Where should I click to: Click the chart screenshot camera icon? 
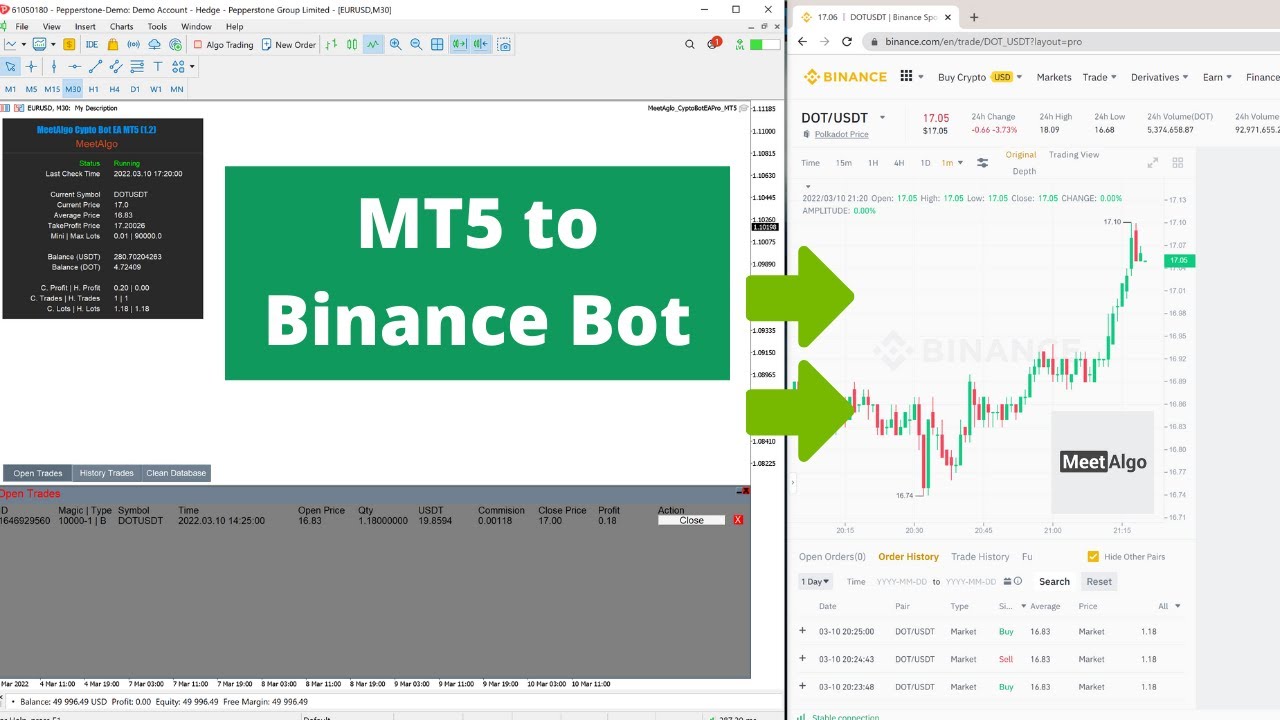coord(504,44)
